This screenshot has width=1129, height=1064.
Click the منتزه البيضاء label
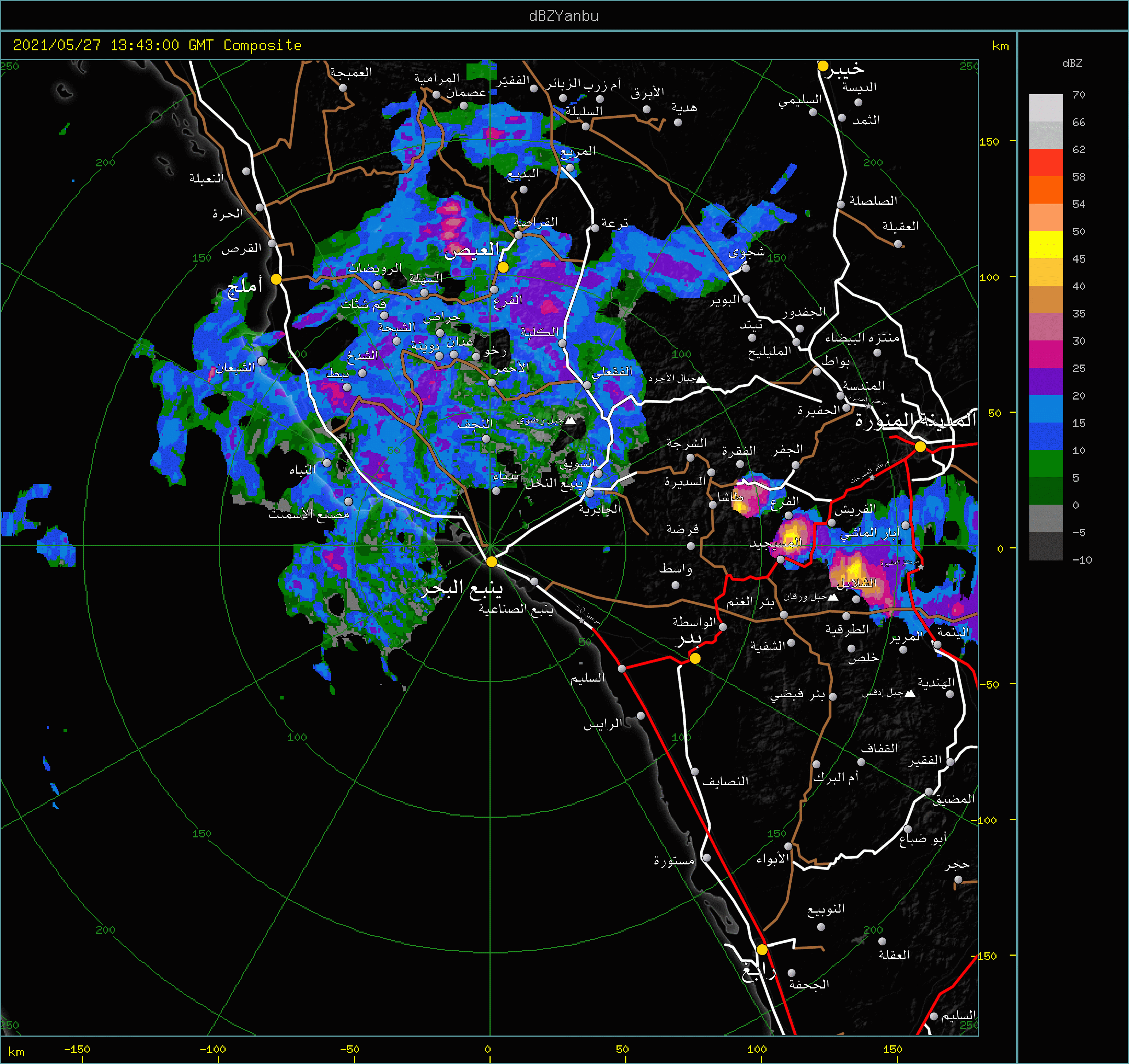coord(862,338)
